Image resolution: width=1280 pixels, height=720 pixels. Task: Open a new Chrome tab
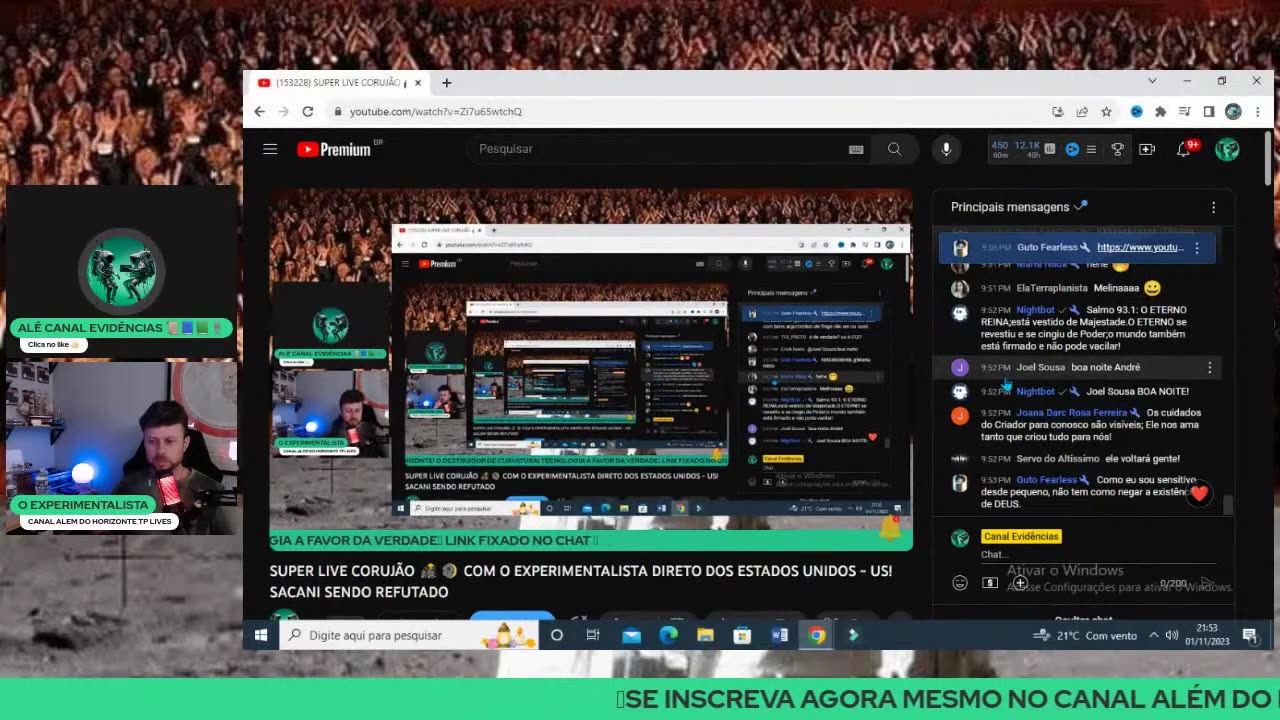446,82
